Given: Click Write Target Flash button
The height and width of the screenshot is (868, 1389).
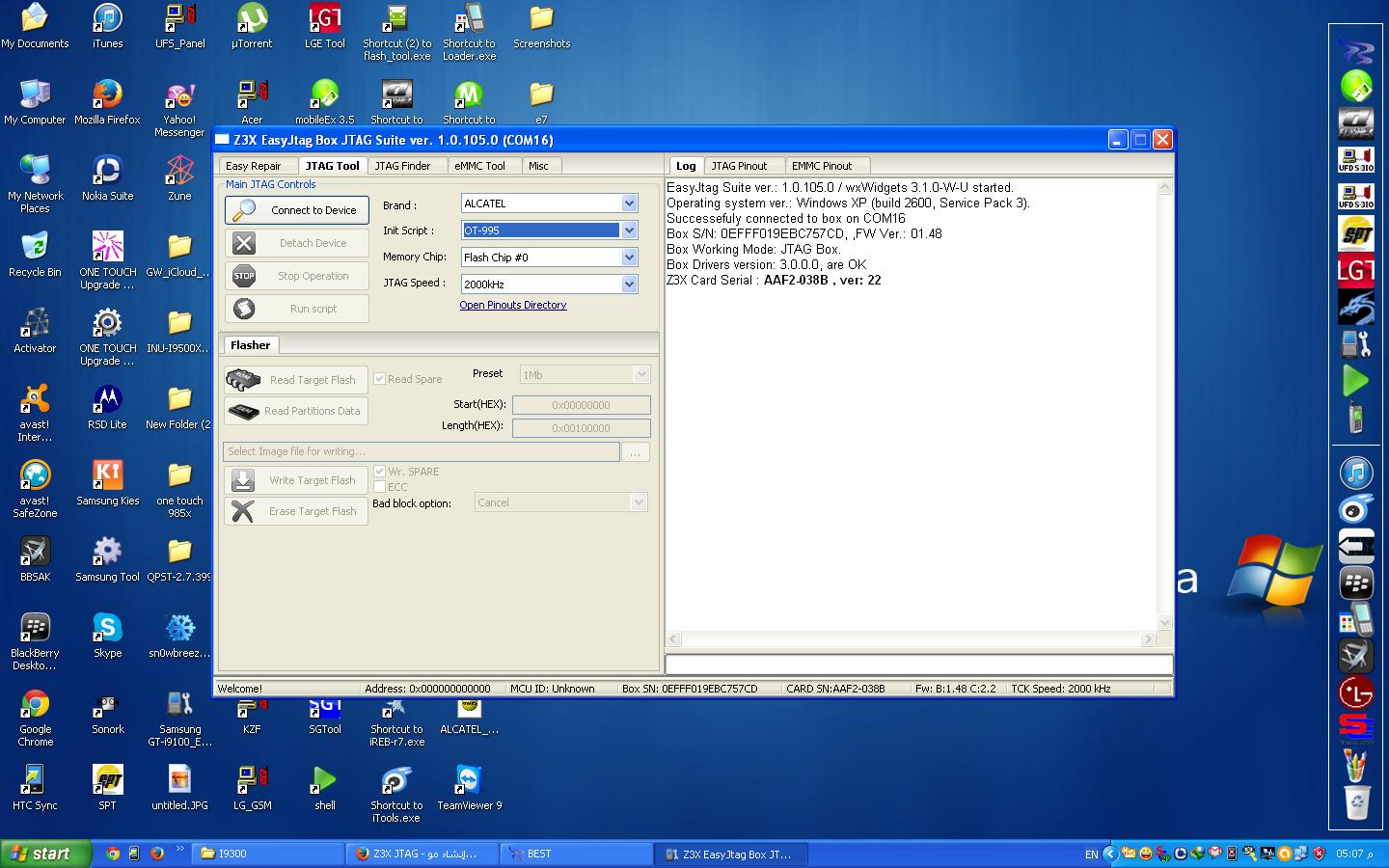Looking at the screenshot, I should pos(296,480).
